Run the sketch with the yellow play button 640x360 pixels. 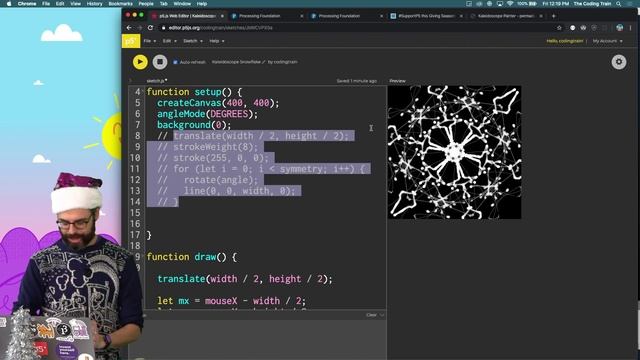(140, 62)
